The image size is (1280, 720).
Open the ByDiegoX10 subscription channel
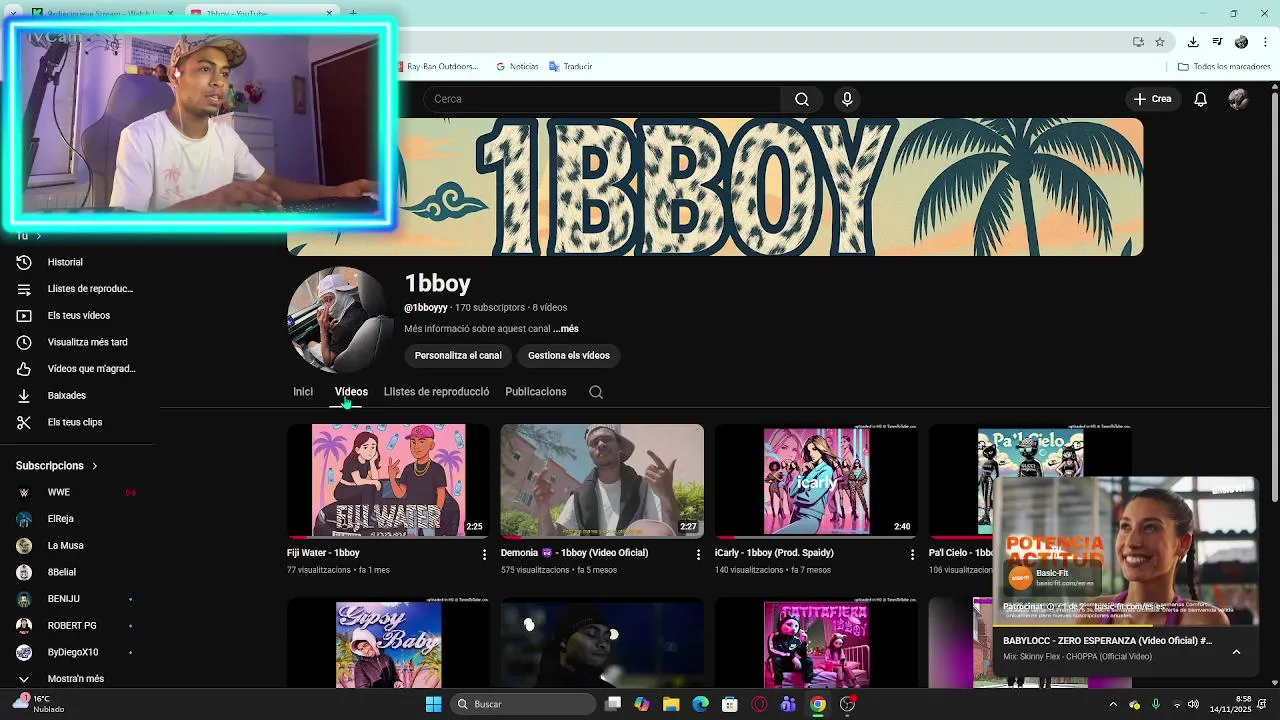click(77, 652)
